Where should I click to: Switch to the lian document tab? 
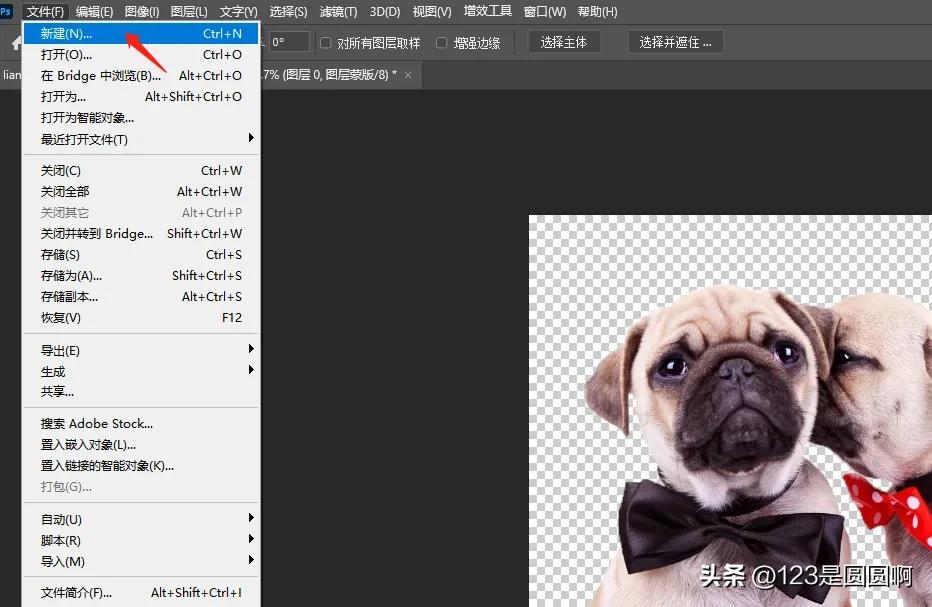(14, 75)
